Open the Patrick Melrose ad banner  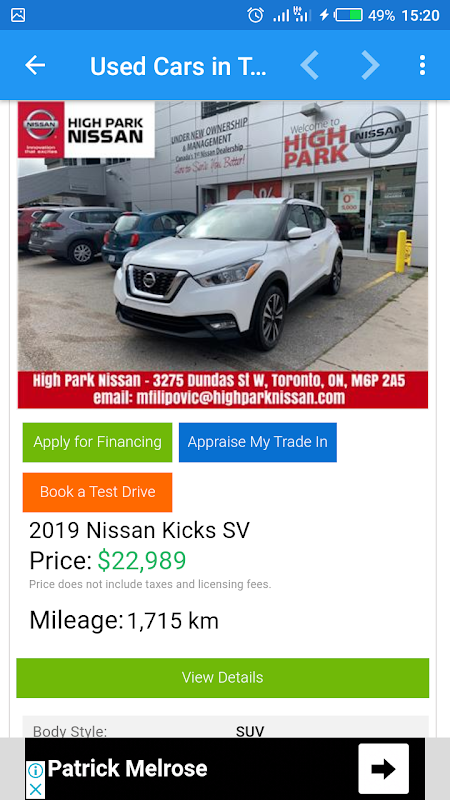click(x=224, y=768)
